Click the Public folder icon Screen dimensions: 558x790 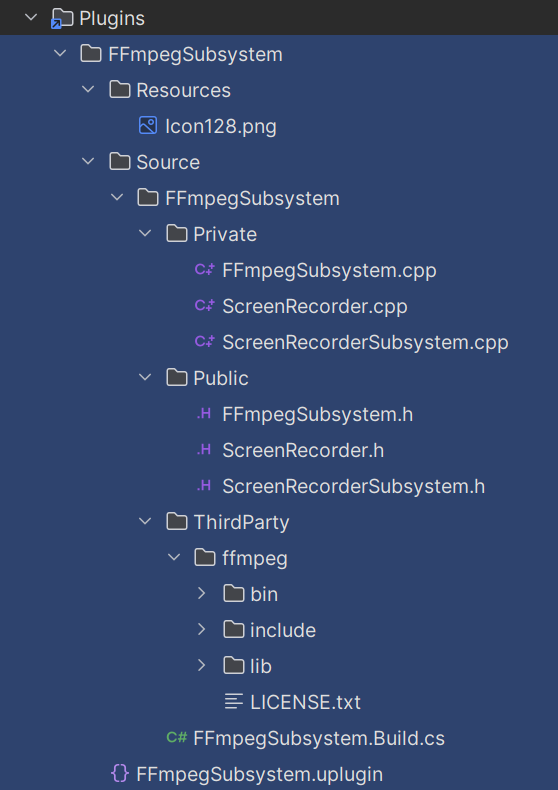coord(177,377)
